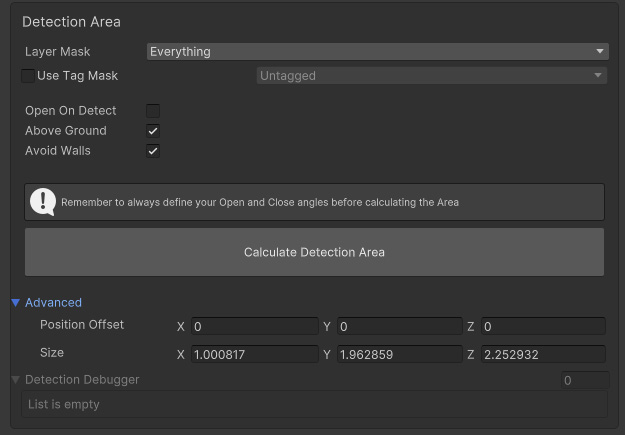The image size is (625, 435).
Task: Open the Layer Mask dropdown
Action: pyautogui.click(x=377, y=52)
